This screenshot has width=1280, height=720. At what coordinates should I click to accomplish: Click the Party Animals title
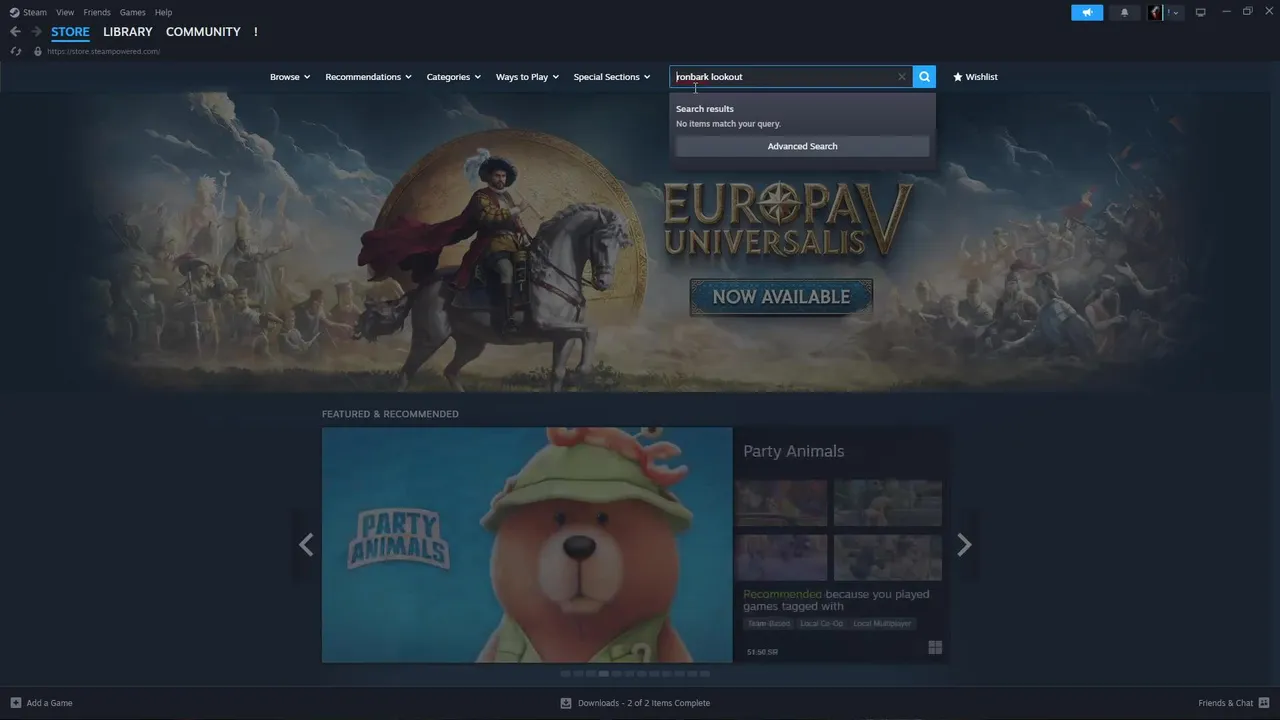pyautogui.click(x=793, y=451)
